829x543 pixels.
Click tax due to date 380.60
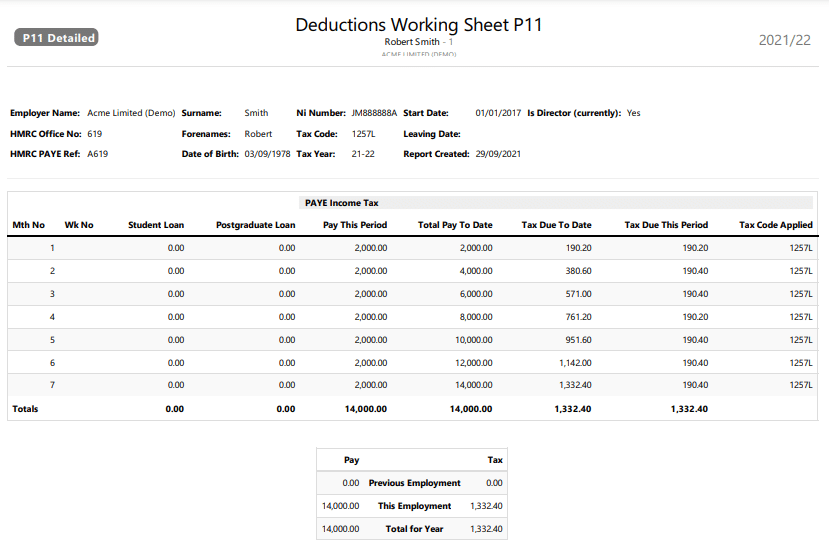coord(578,271)
